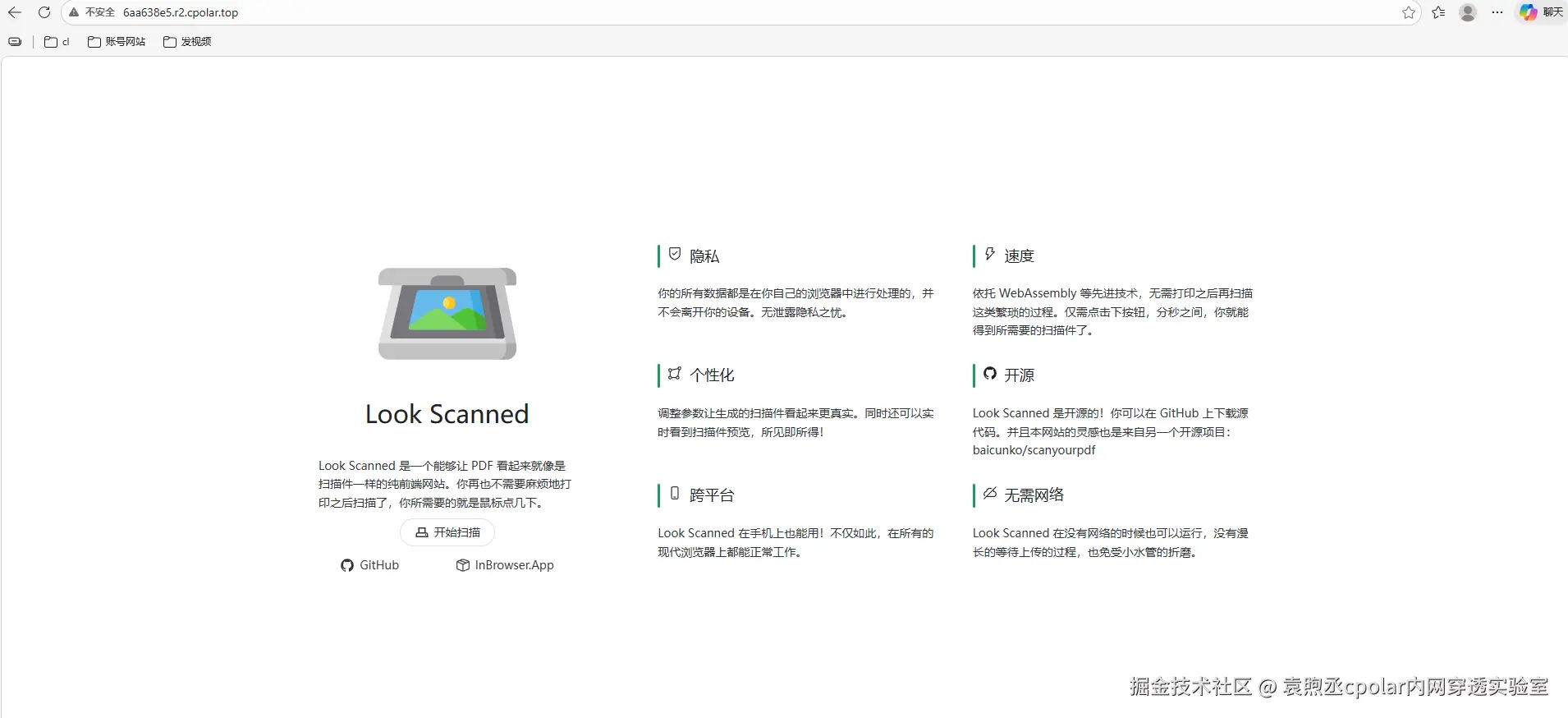Open the browser profile avatar

point(1468,12)
